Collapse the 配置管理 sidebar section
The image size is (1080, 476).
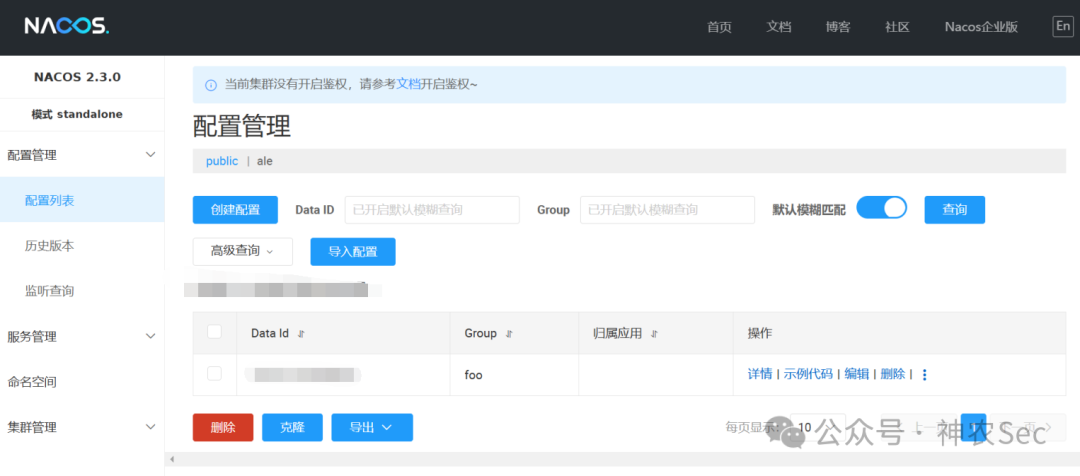[x=82, y=155]
